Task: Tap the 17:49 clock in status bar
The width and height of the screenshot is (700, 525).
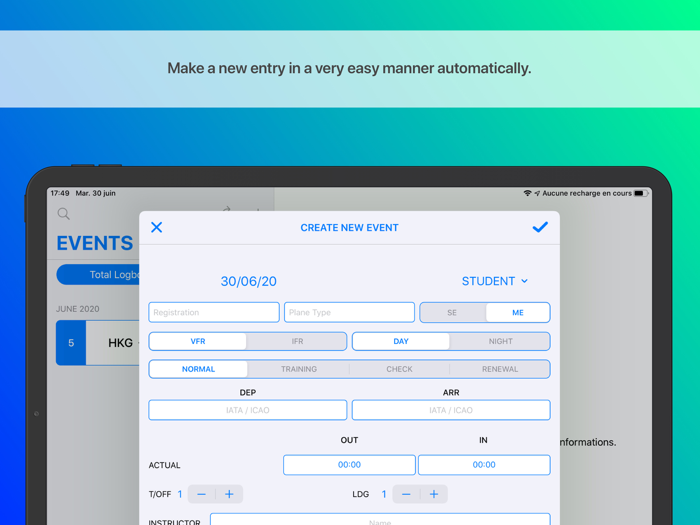Action: (x=60, y=193)
